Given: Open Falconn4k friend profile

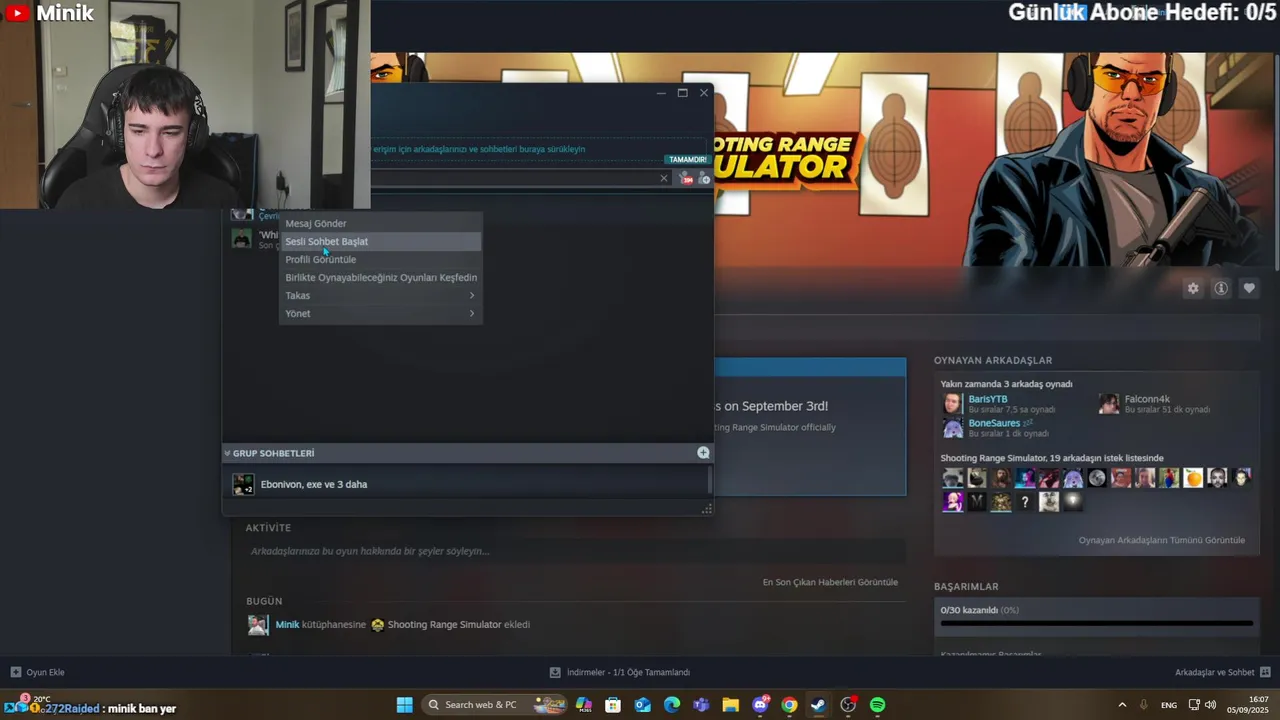Looking at the screenshot, I should 1147,399.
